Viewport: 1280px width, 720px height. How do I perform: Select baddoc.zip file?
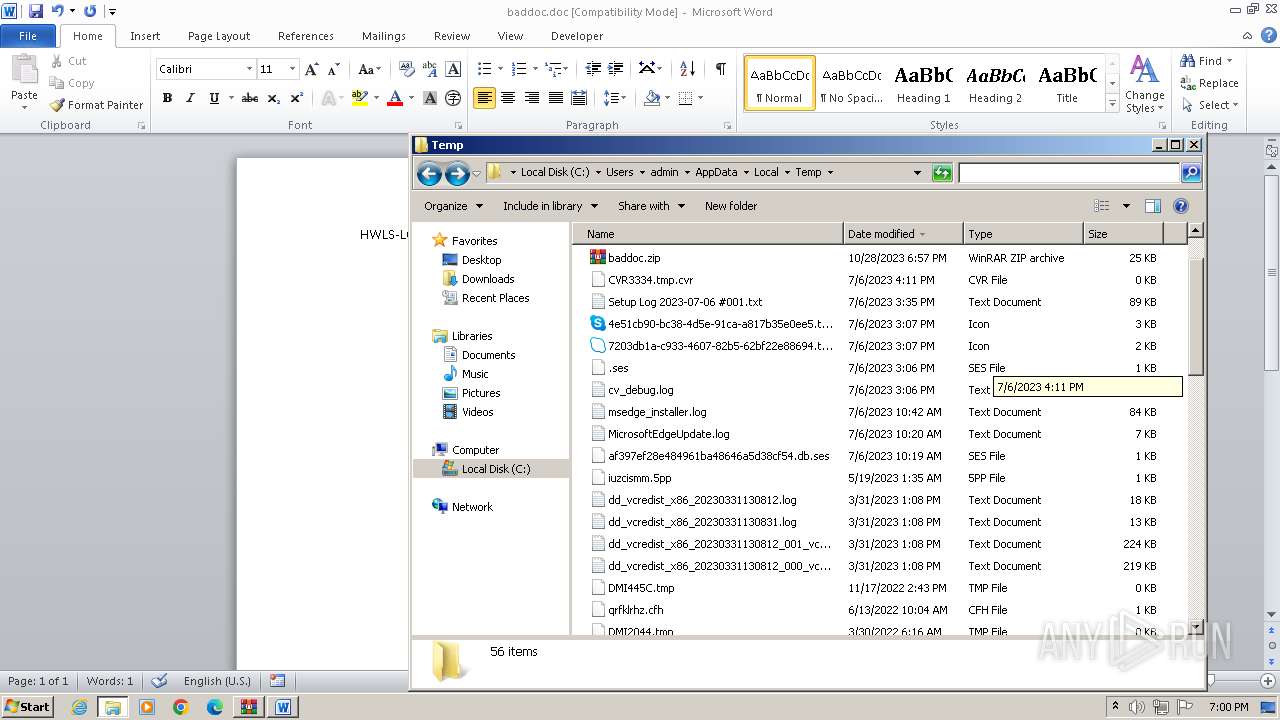pyautogui.click(x=634, y=258)
